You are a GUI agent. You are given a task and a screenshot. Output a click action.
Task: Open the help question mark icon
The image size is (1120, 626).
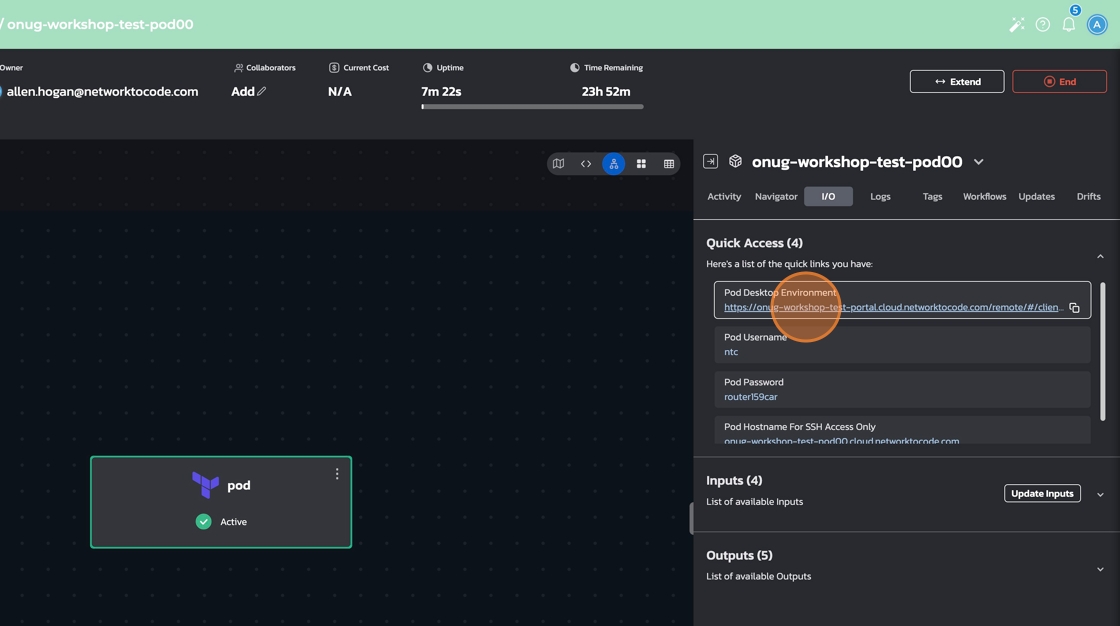(x=1043, y=25)
